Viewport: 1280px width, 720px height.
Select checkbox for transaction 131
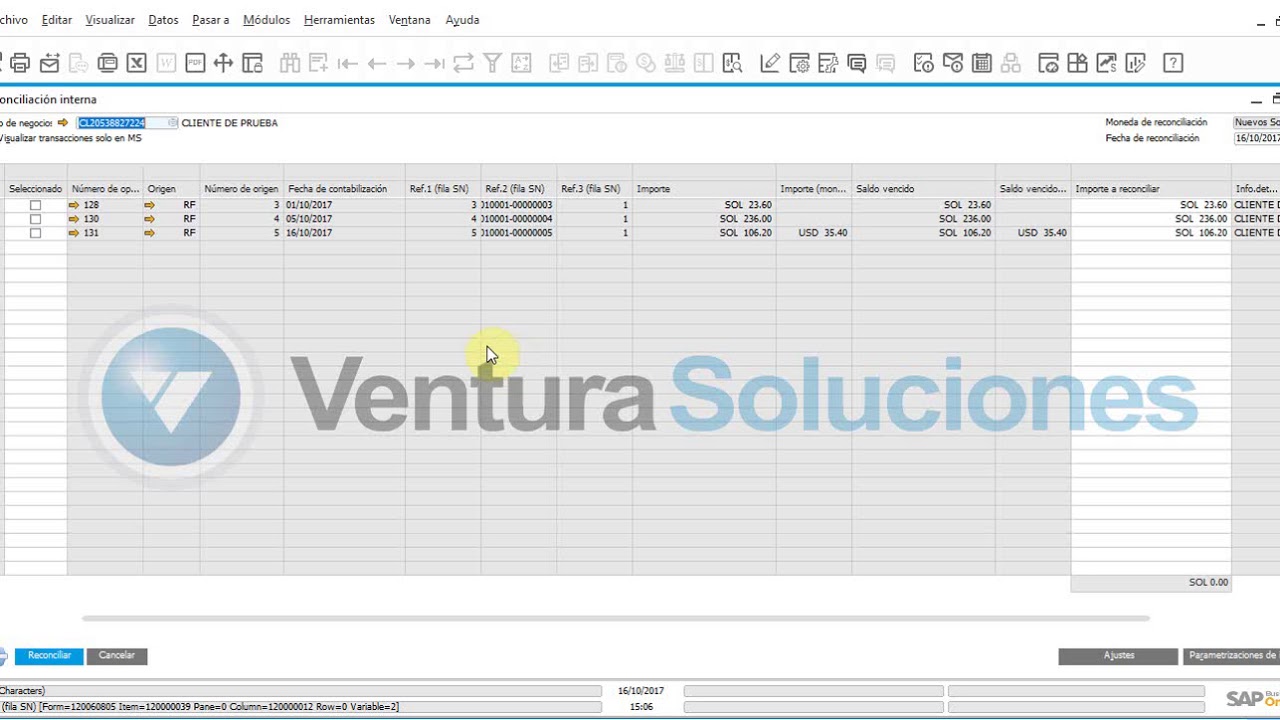(36, 233)
